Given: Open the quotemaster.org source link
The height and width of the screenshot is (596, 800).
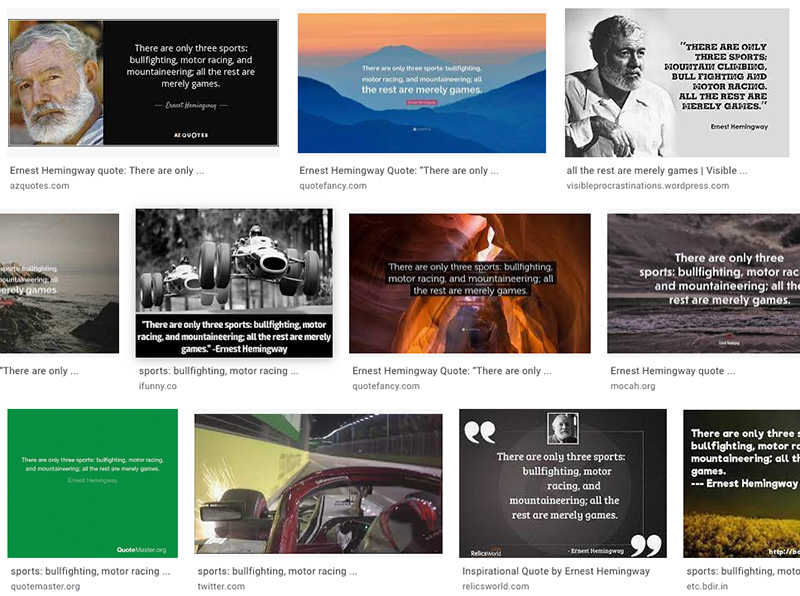Looking at the screenshot, I should [x=45, y=586].
